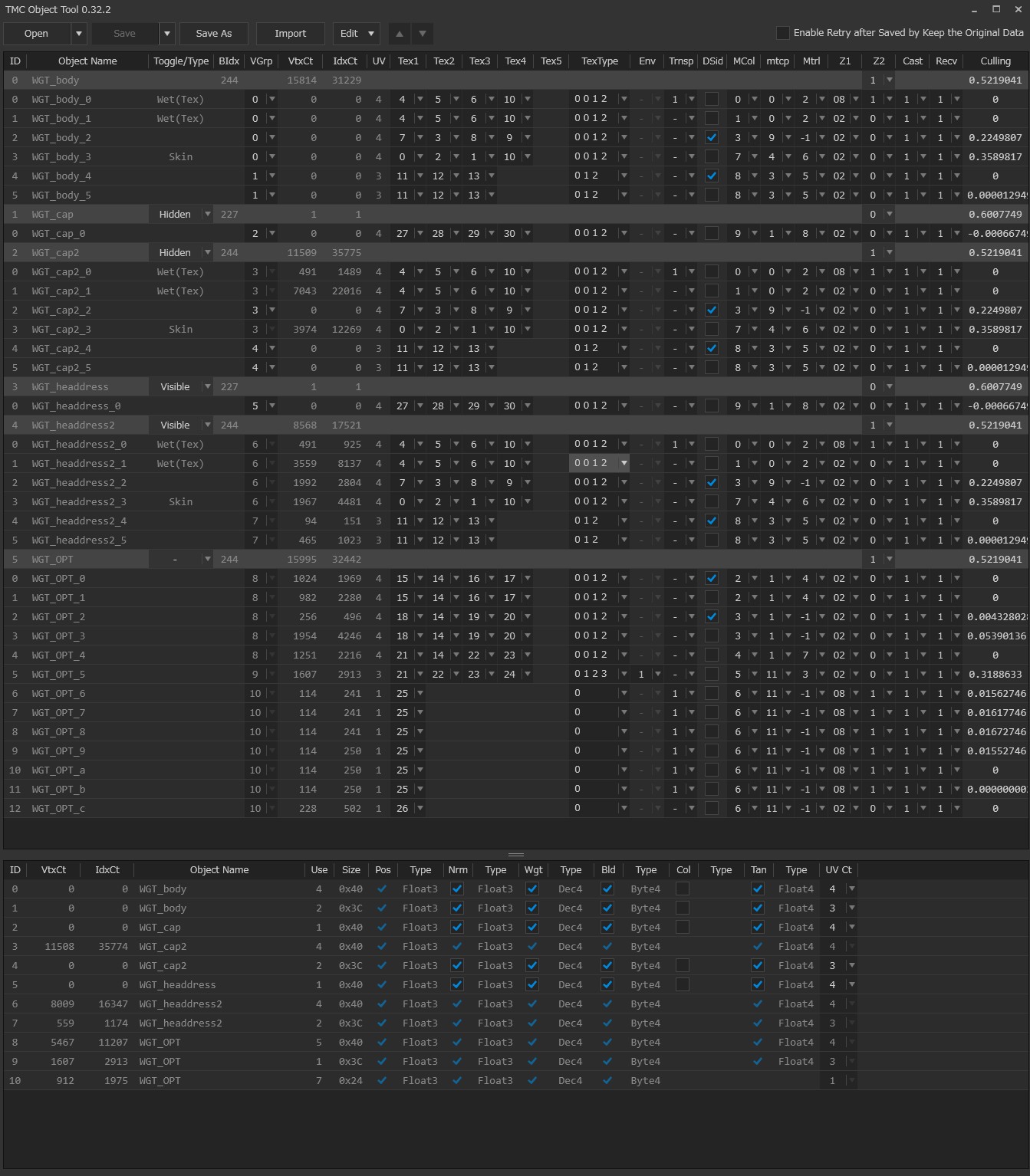Click WGT_OPT_b object name
This screenshot has width=1030, height=1176.
tap(58, 789)
